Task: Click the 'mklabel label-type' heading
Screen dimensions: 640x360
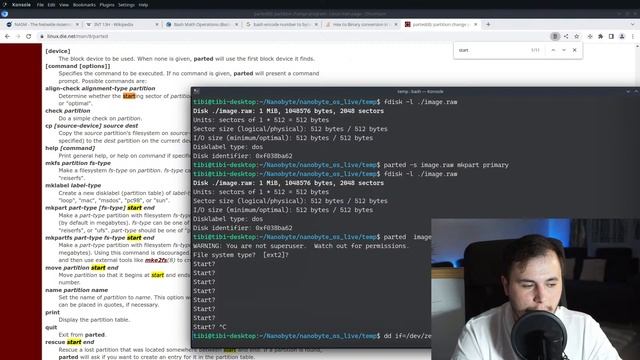Action: coord(73,185)
